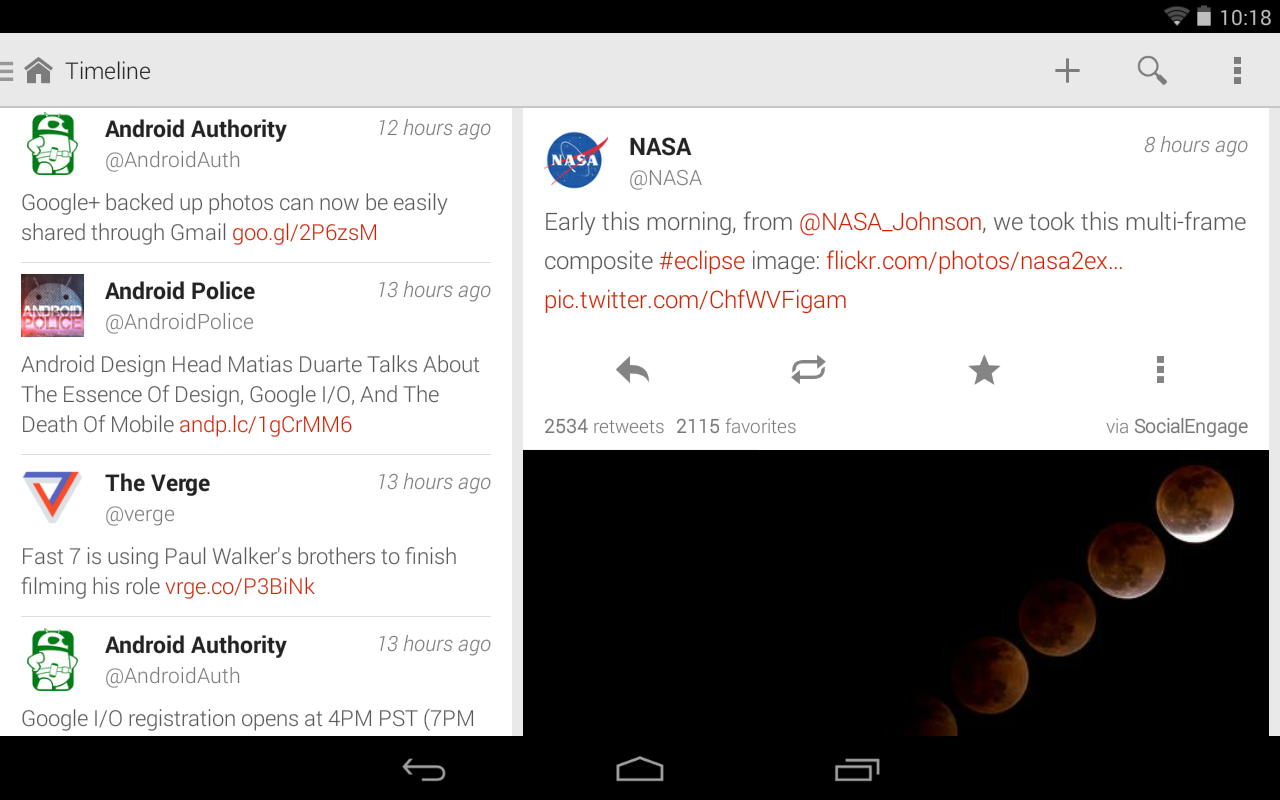
Task: Favorite the NASA tweet with star
Action: pos(984,371)
